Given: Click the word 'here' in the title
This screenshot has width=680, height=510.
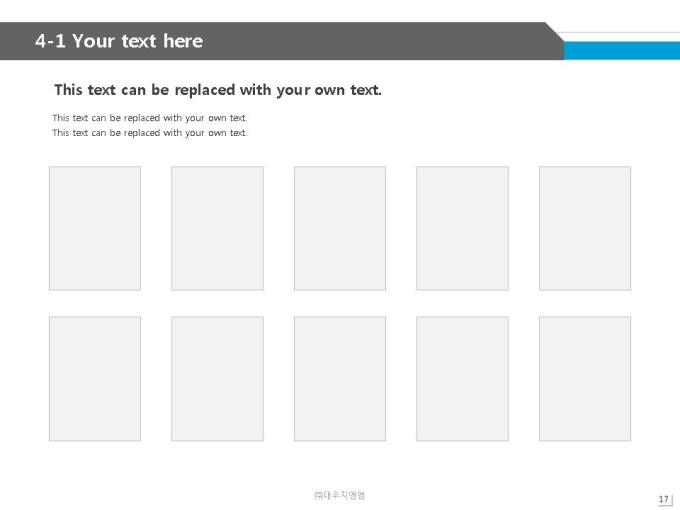Looking at the screenshot, I should 183,41.
